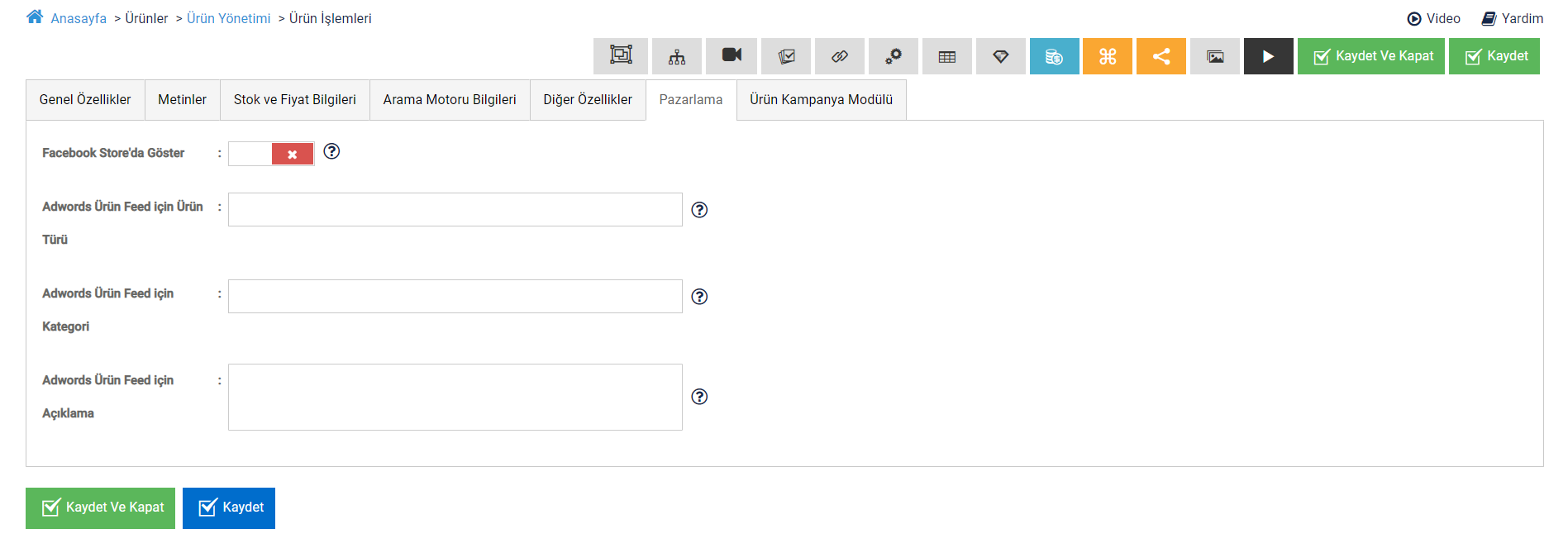
Task: Click top green Kaydet Ve Kapat button
Action: point(1371,56)
